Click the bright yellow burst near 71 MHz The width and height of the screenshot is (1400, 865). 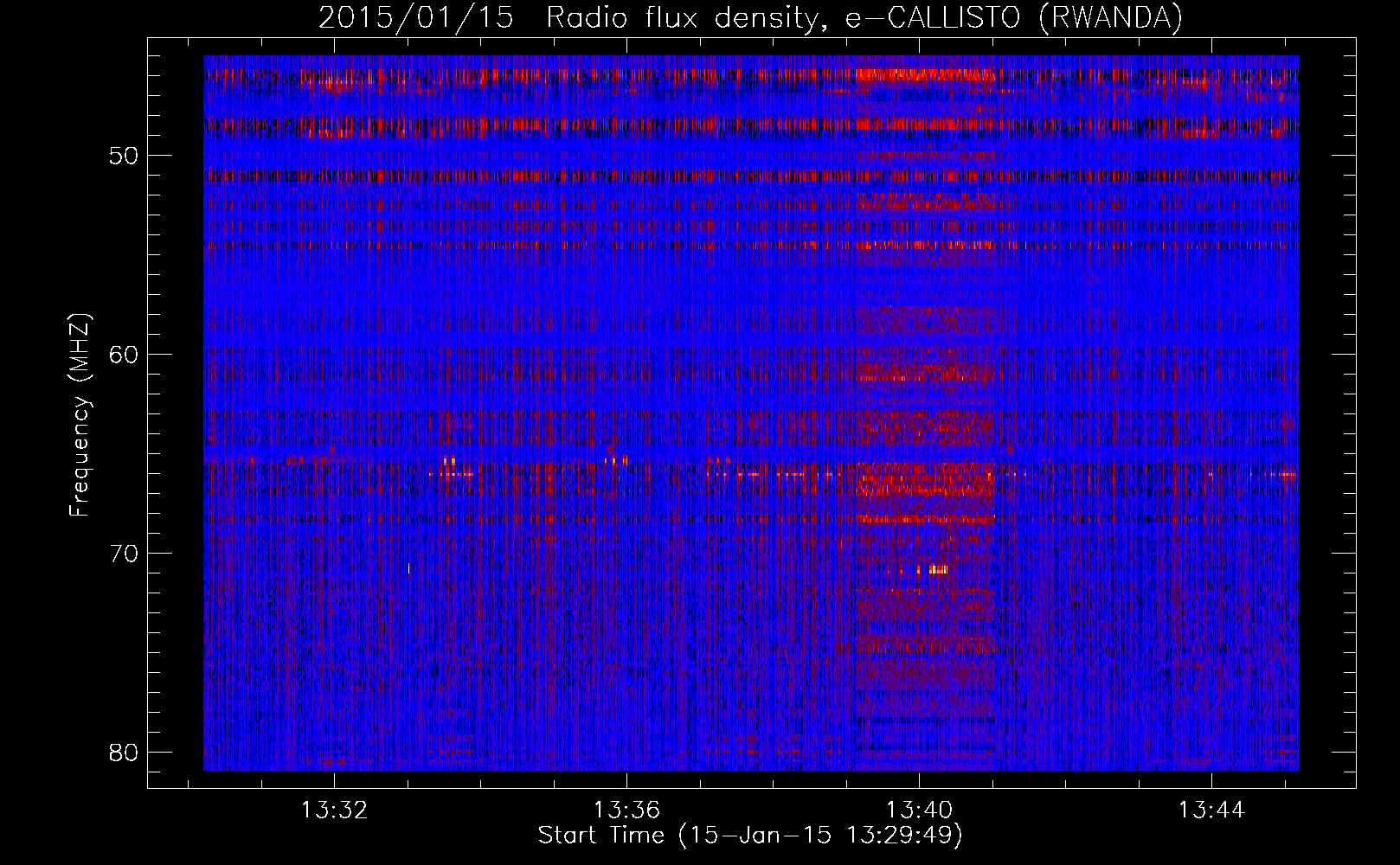click(938, 569)
